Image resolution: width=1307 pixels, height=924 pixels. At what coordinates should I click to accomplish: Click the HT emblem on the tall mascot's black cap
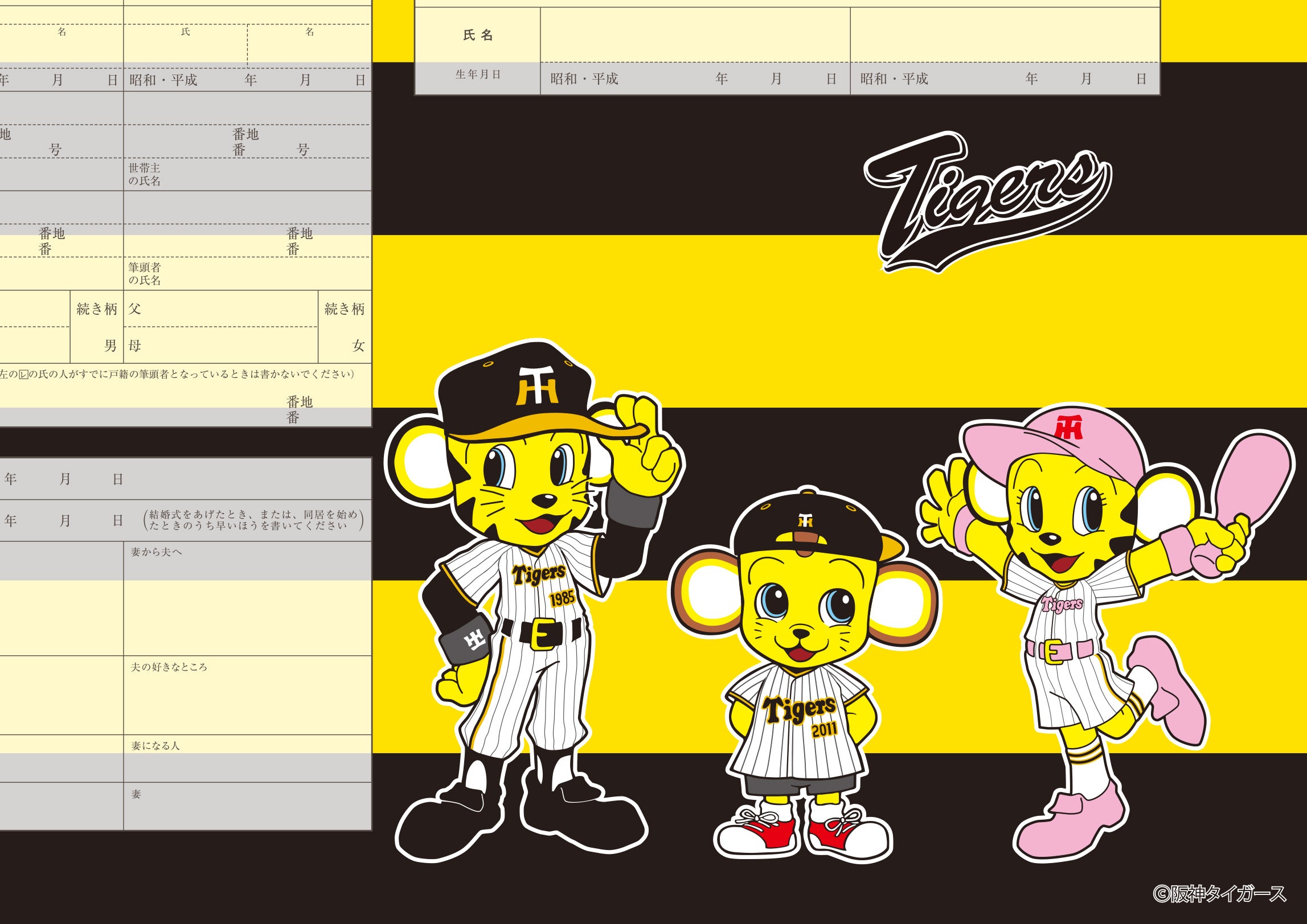pyautogui.click(x=538, y=386)
